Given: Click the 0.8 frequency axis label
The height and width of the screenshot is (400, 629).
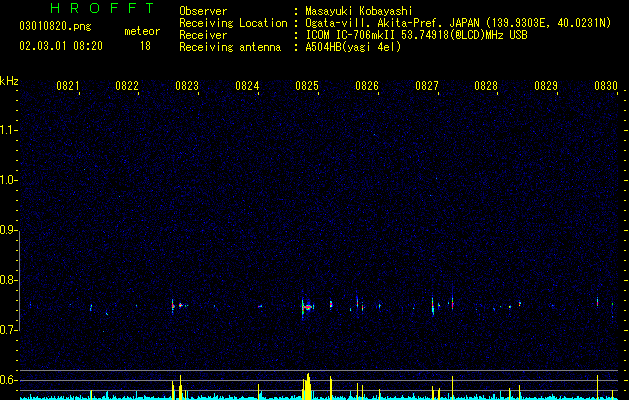Looking at the screenshot, I should point(8,280).
